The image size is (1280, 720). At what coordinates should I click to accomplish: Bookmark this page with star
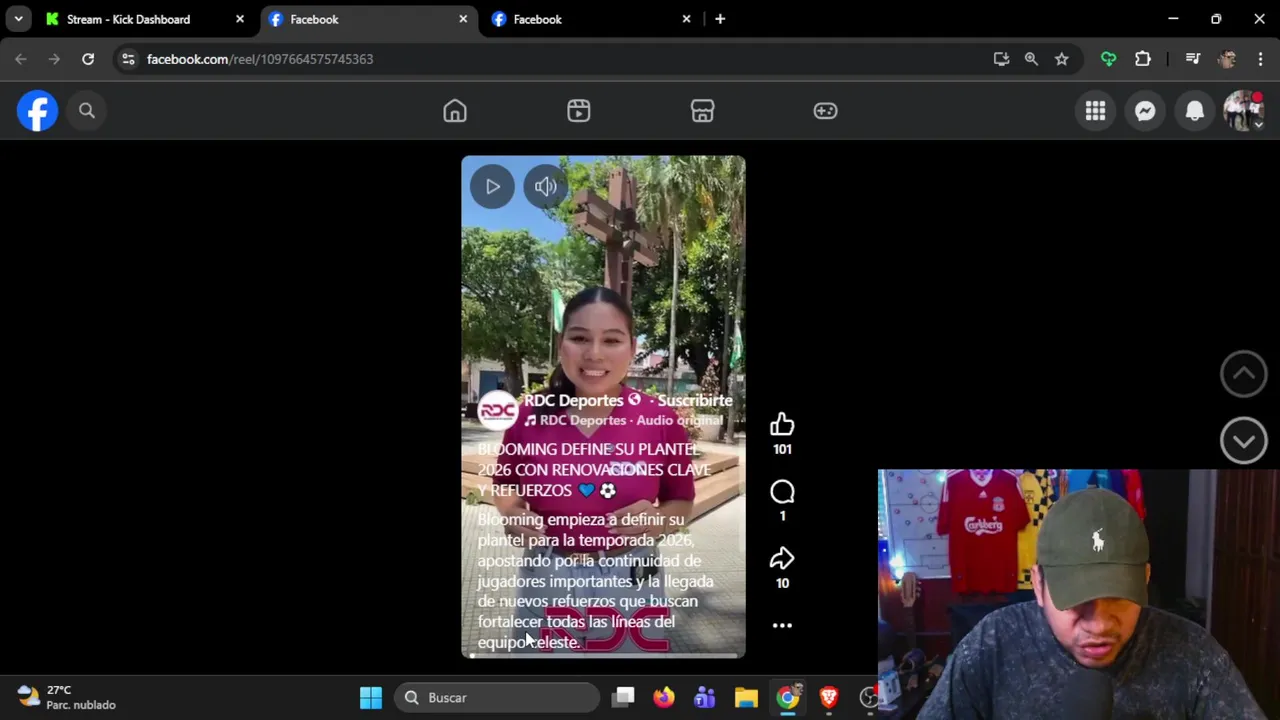1062,59
